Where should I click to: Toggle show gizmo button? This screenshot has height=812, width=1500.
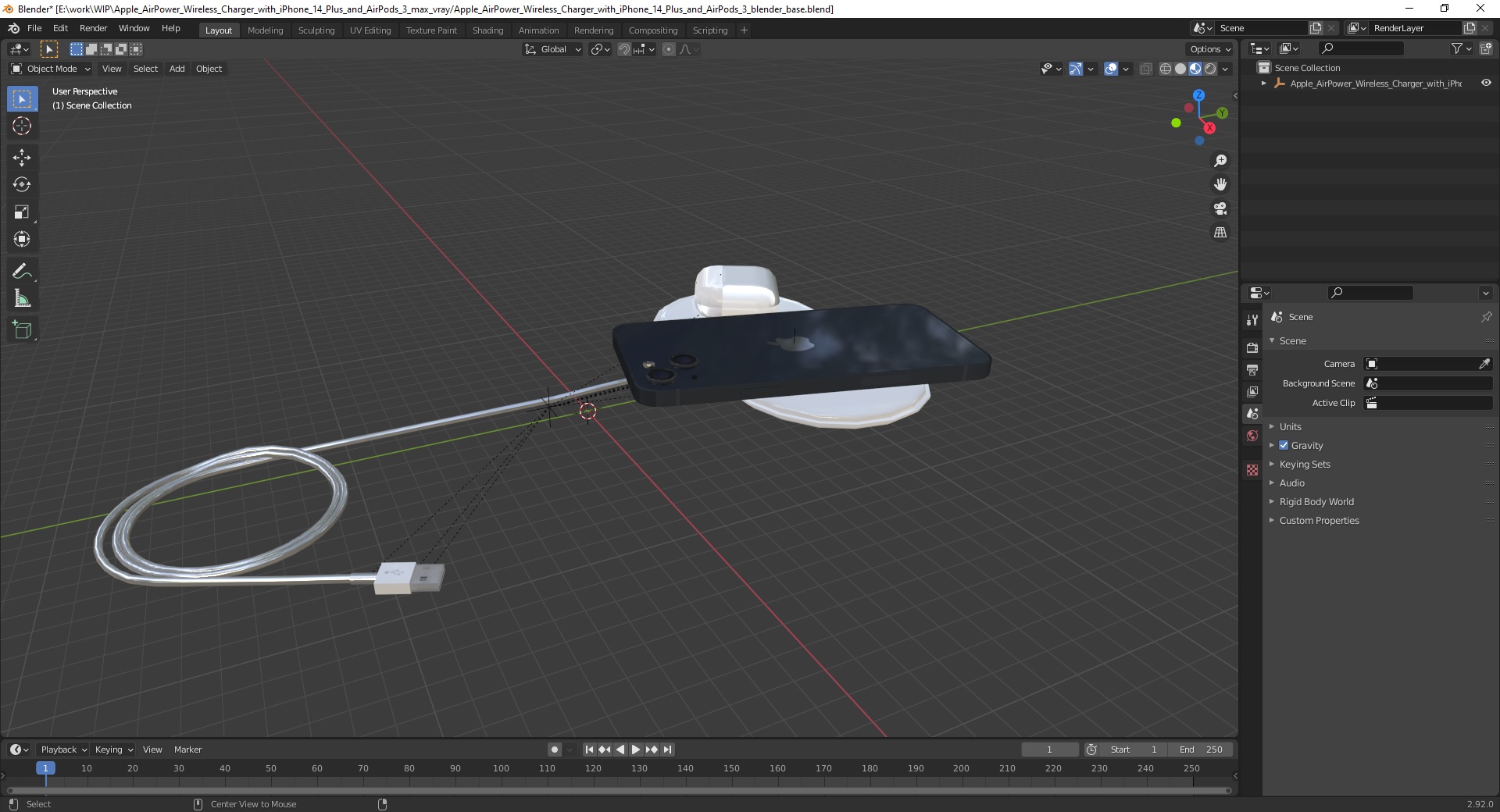[x=1076, y=69]
